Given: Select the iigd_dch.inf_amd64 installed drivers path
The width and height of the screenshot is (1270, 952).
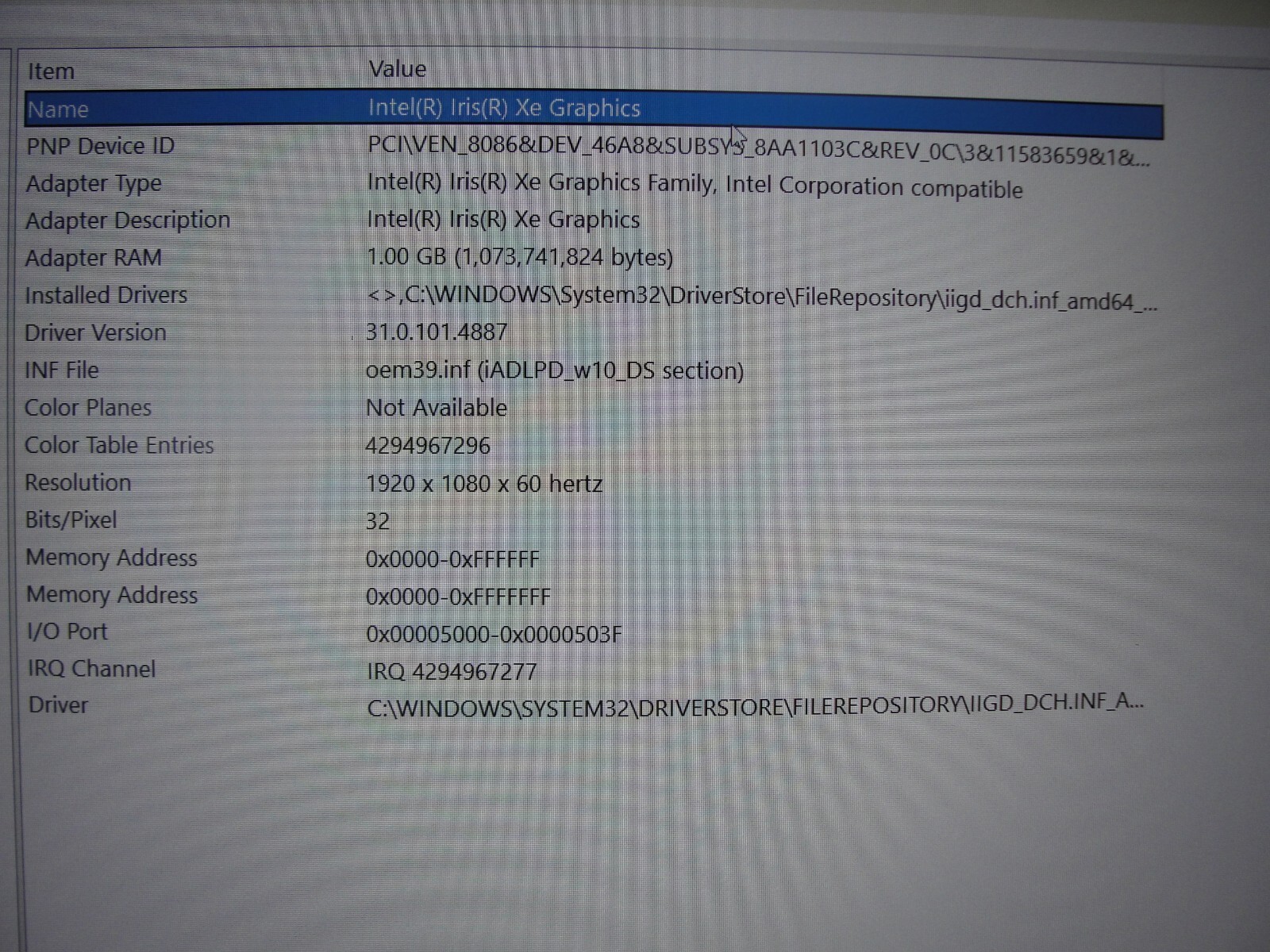Looking at the screenshot, I should click(762, 298).
